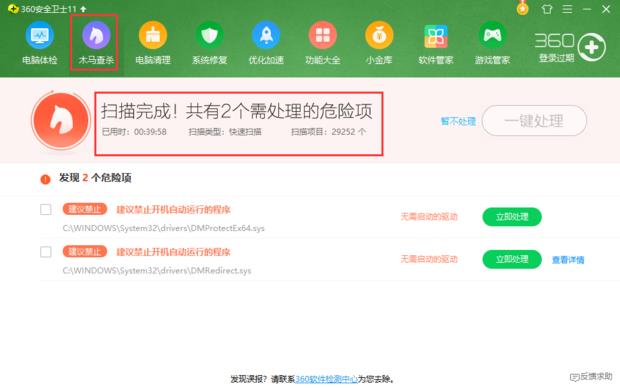Click the 登录过期 login expired text
This screenshot has height=388, width=620.
click(x=556, y=58)
